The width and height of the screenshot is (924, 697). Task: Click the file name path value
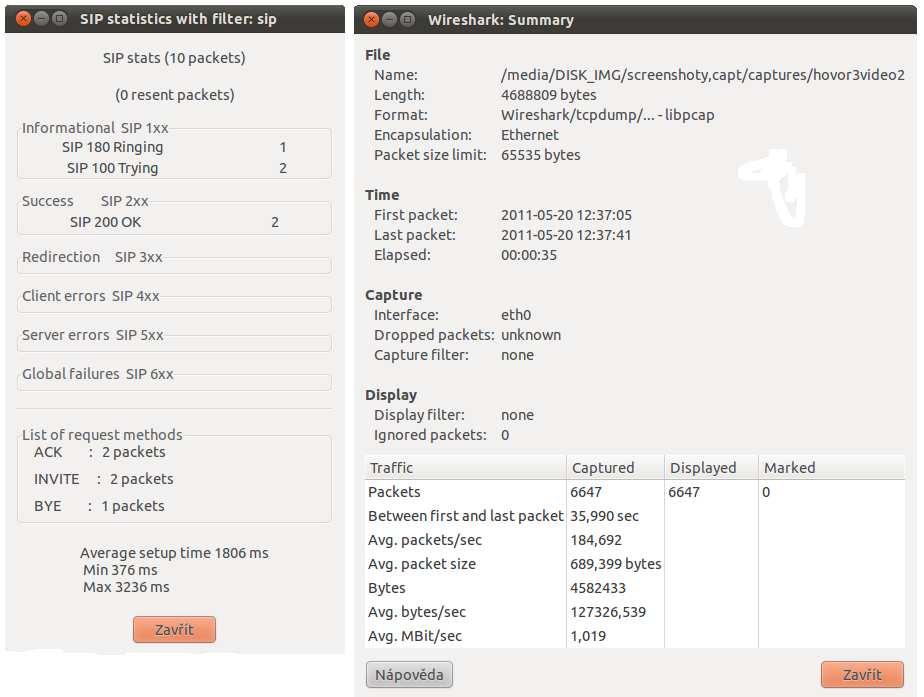[702, 75]
